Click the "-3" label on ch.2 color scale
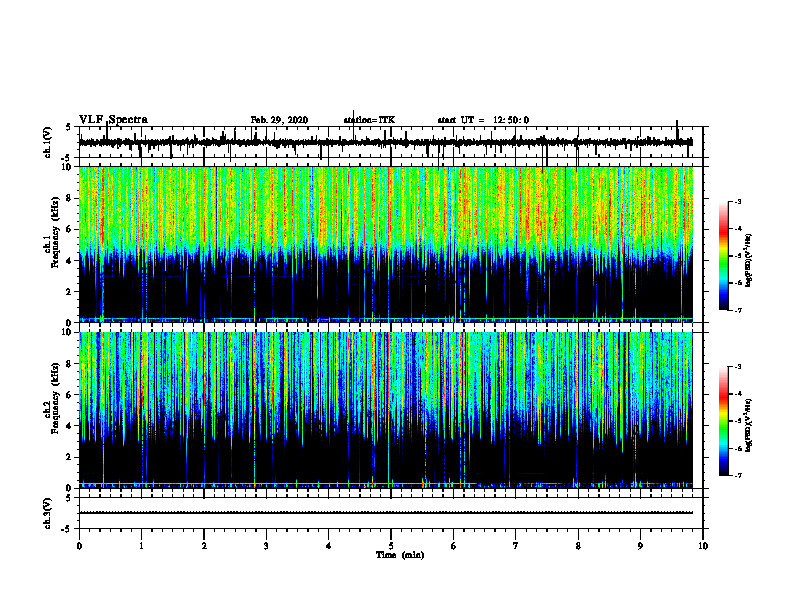792x612 pixels. tap(737, 367)
